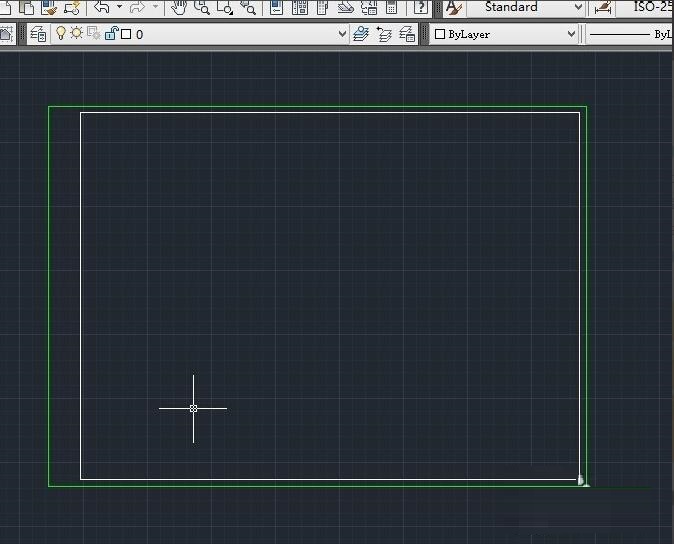
Task: Select the white inner rectangle's top edge
Action: tap(330, 113)
